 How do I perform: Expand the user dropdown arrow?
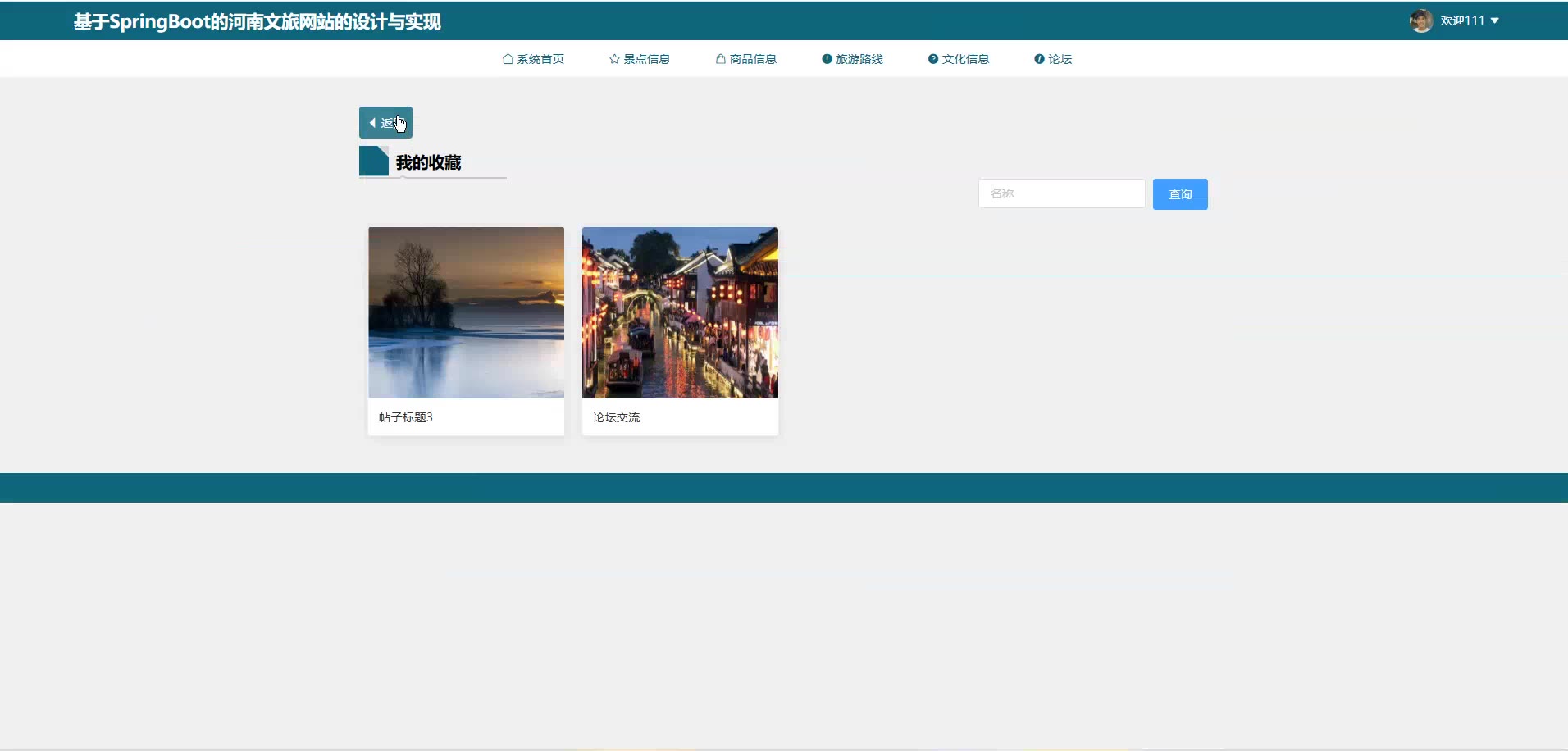pos(1494,20)
